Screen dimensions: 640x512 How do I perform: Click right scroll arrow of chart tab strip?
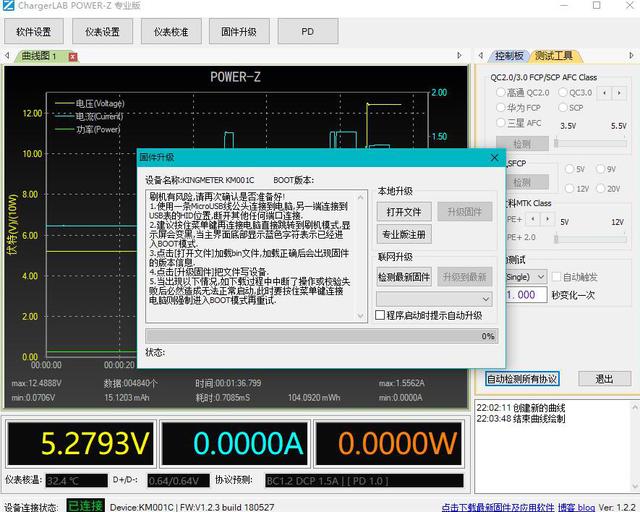(x=459, y=56)
